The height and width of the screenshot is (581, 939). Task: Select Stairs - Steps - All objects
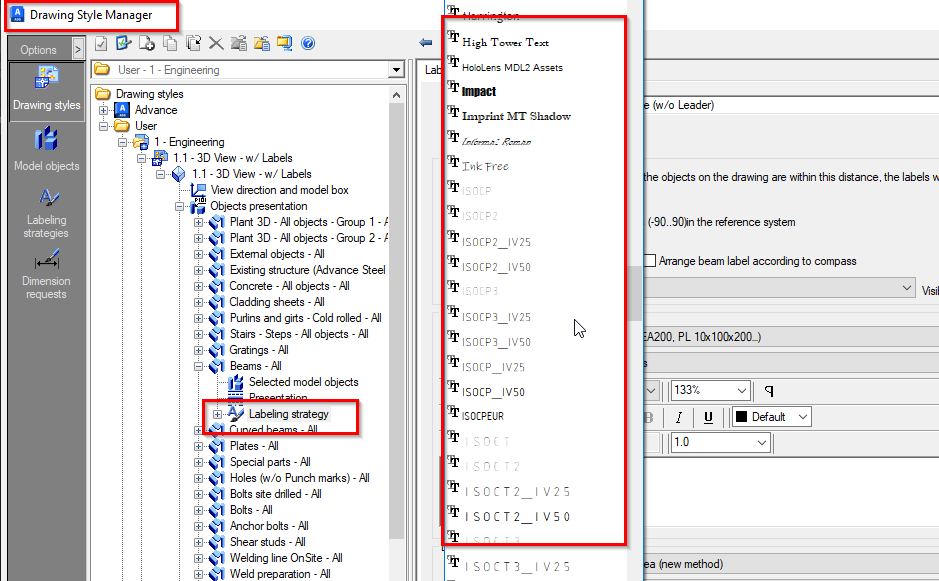coord(299,334)
